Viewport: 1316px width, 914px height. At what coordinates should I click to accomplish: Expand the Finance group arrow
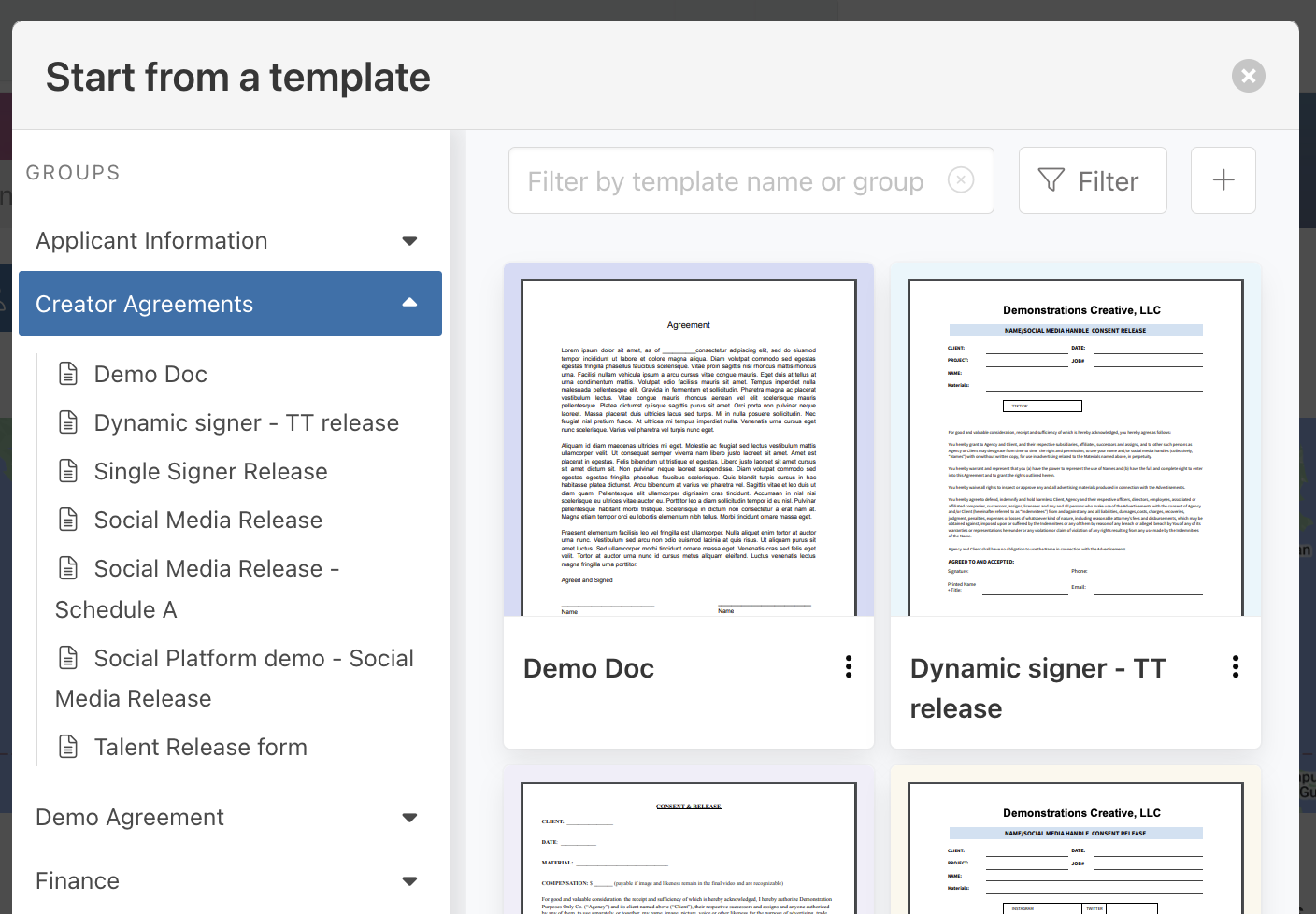[409, 881]
